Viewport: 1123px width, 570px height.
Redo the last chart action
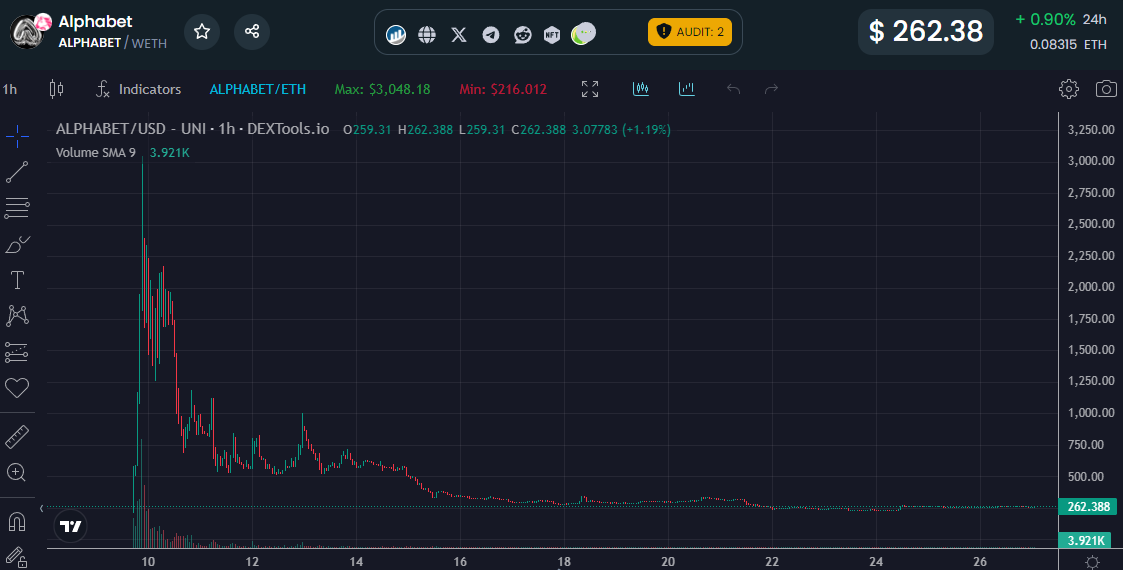771,89
